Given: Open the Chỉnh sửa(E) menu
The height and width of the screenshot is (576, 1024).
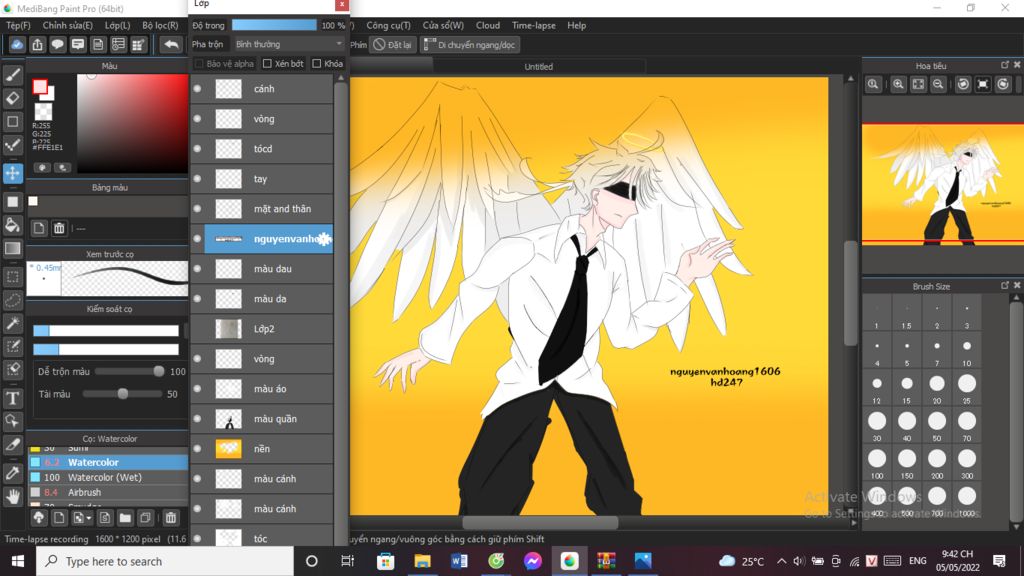Looking at the screenshot, I should 67,25.
